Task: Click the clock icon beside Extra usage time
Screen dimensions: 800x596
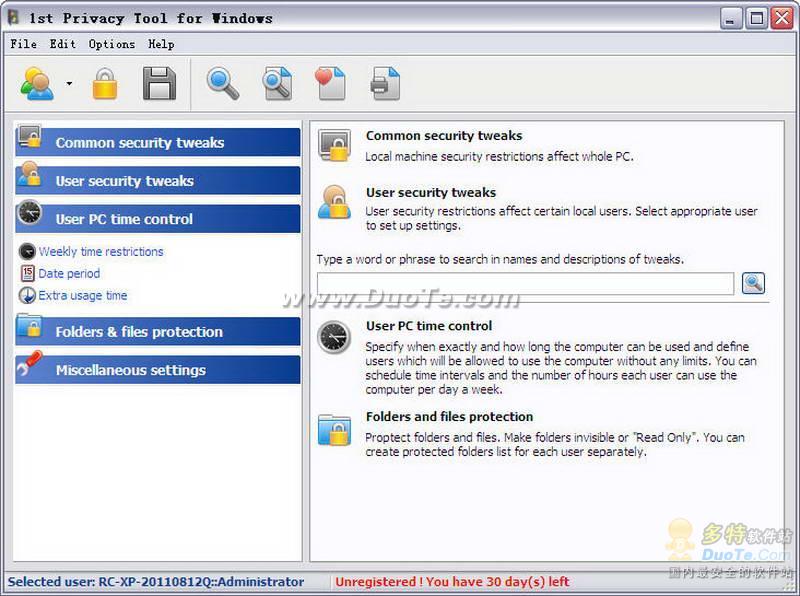Action: coord(27,295)
